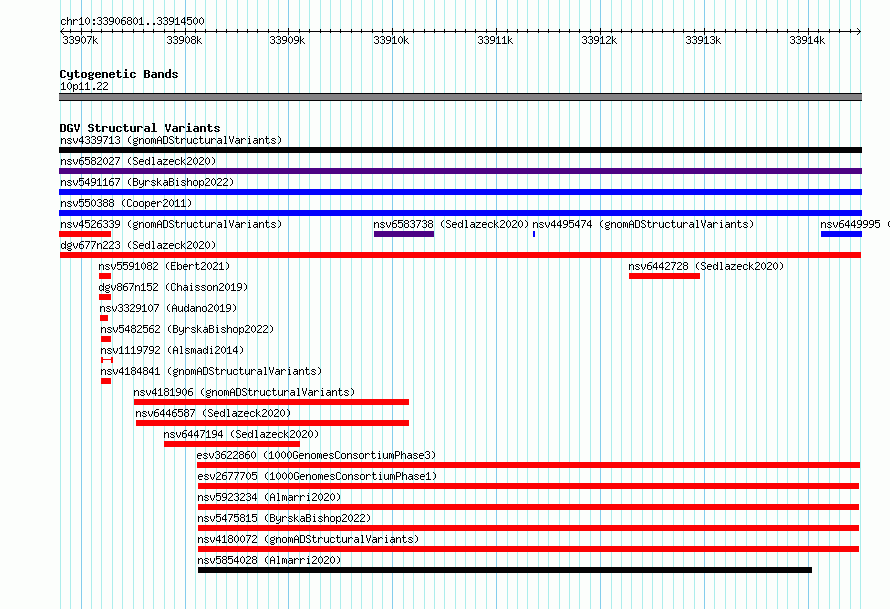This screenshot has width=890, height=609.
Task: Click the small red nsv3329107 bar
Action: tap(104, 318)
